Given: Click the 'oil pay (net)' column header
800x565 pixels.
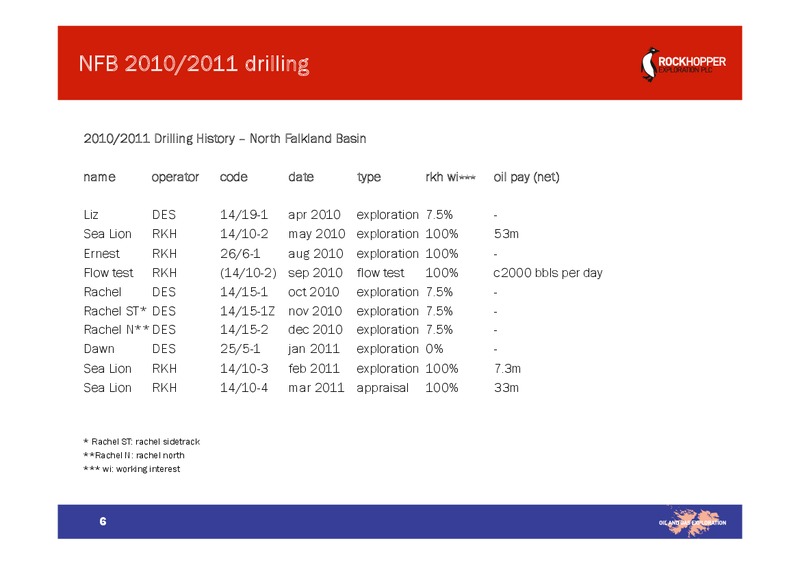Looking at the screenshot, I should (527, 177).
